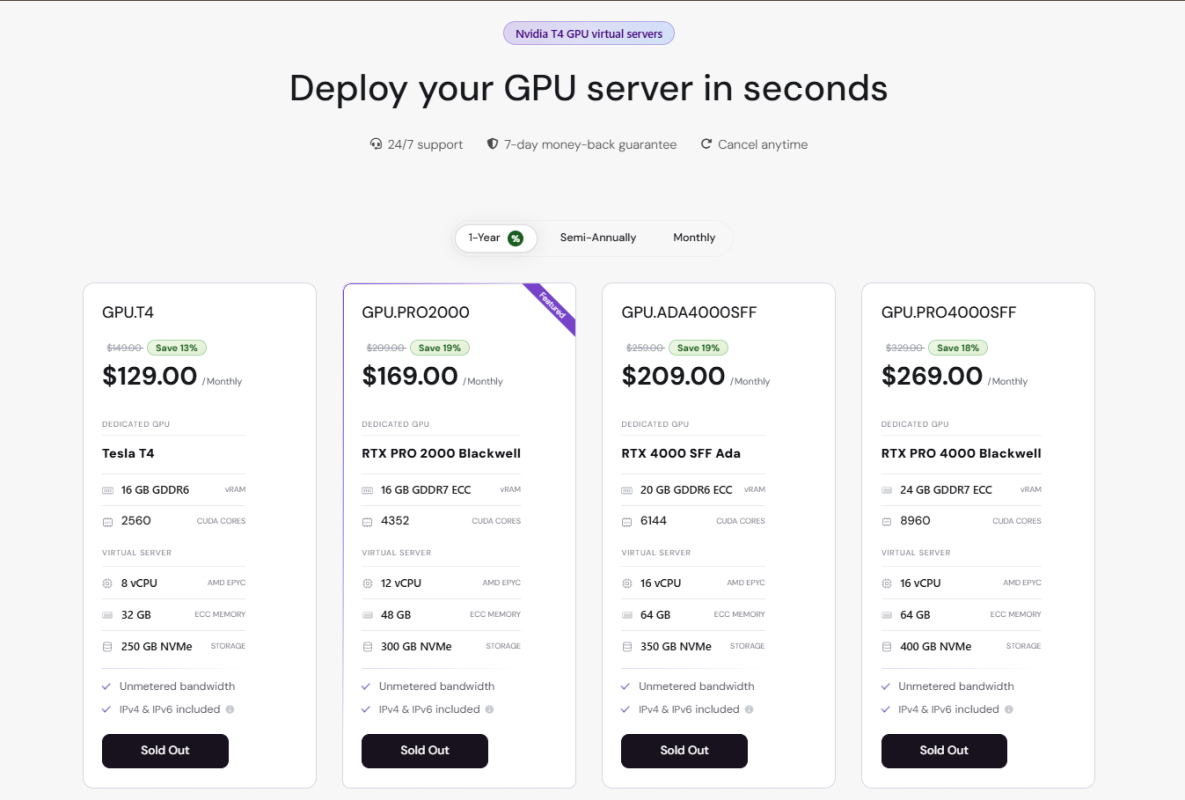Click the Tesla T4 GPU name
1185x800 pixels.
point(128,453)
